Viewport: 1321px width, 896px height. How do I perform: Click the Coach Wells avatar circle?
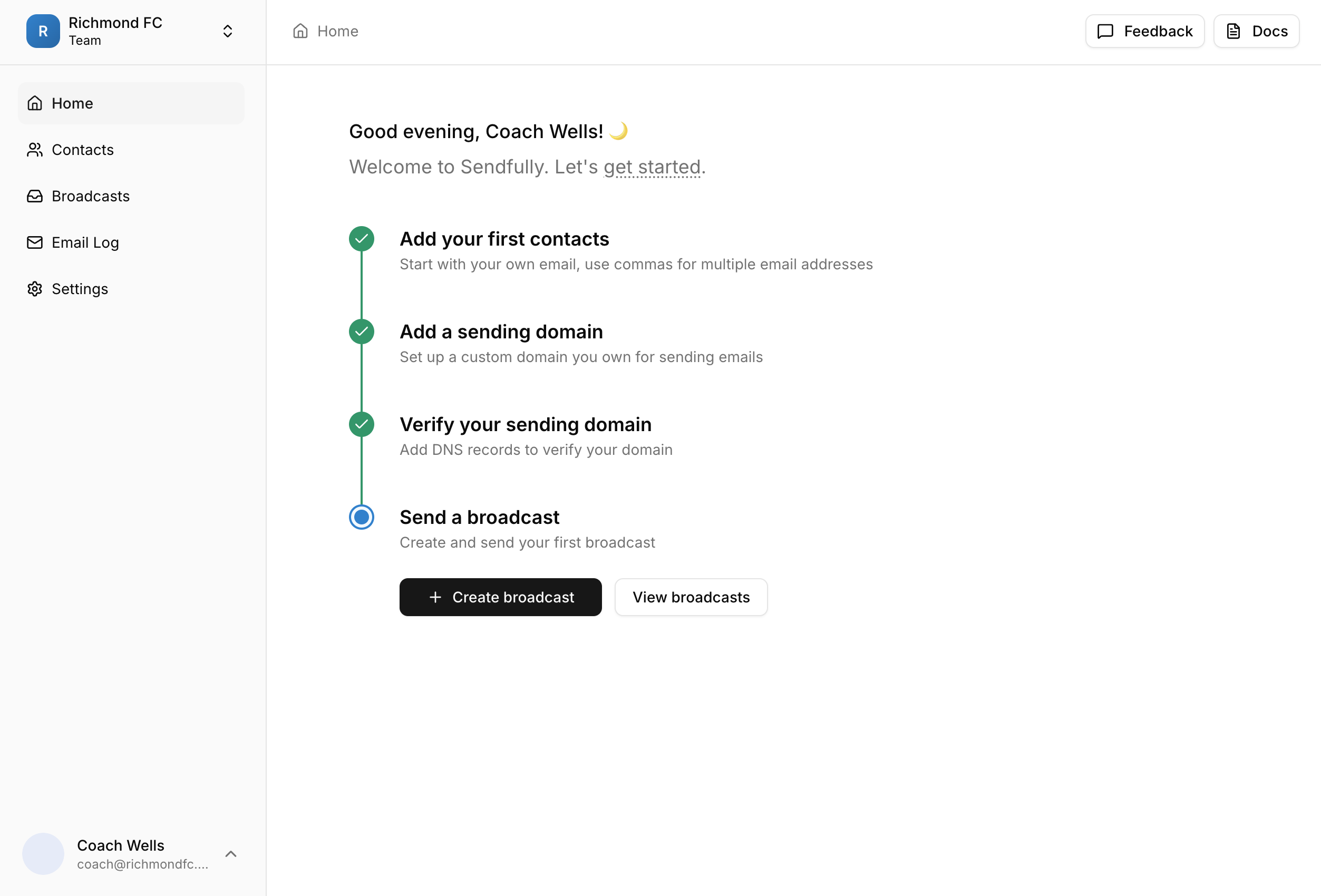coord(43,853)
